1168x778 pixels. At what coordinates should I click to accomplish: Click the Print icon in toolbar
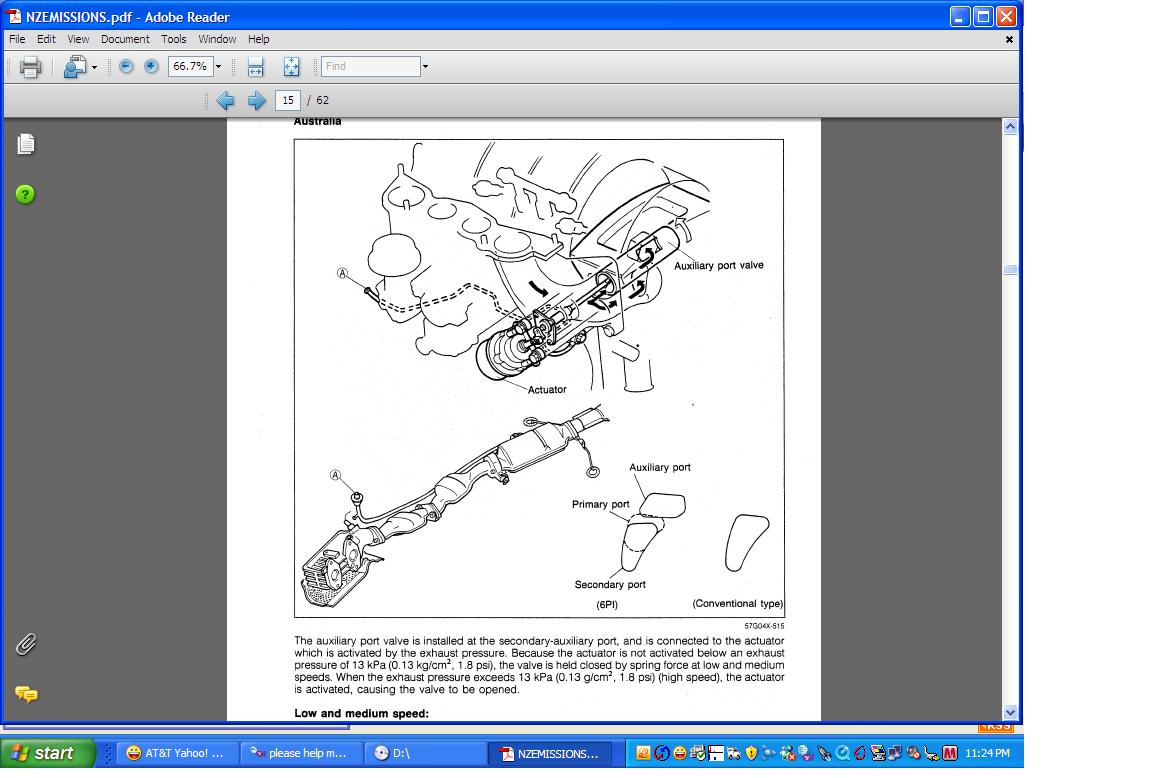(x=30, y=67)
